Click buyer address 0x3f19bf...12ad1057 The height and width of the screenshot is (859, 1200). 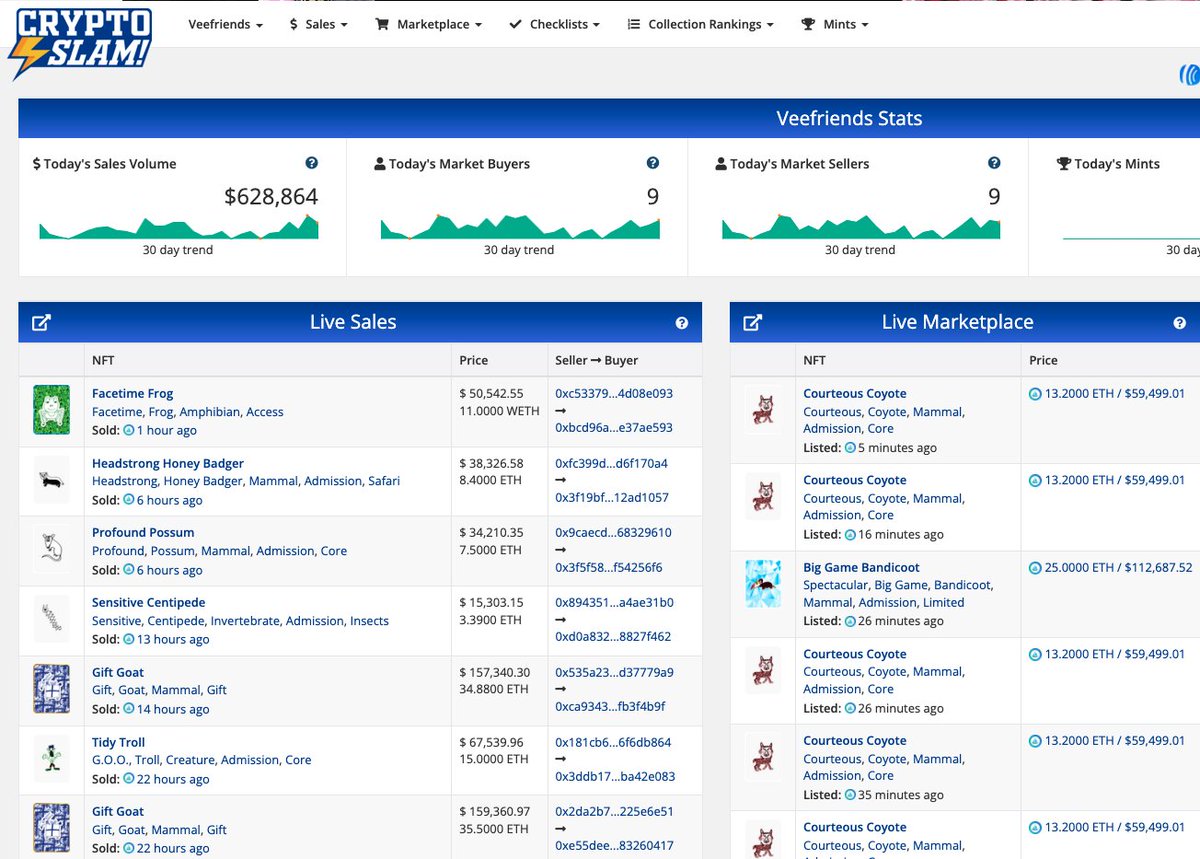[x=612, y=498]
